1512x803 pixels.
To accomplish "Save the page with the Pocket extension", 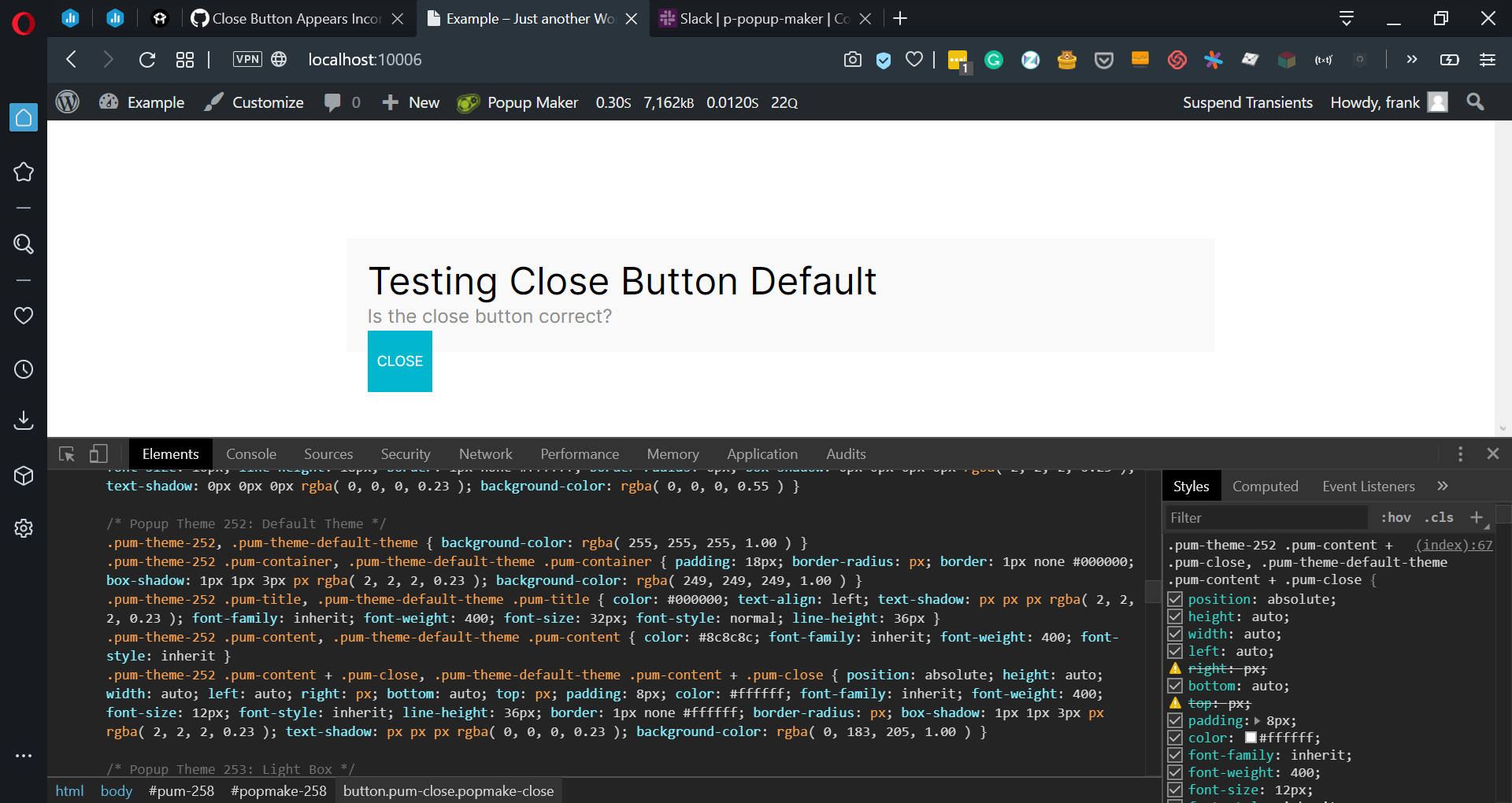I will [1103, 59].
